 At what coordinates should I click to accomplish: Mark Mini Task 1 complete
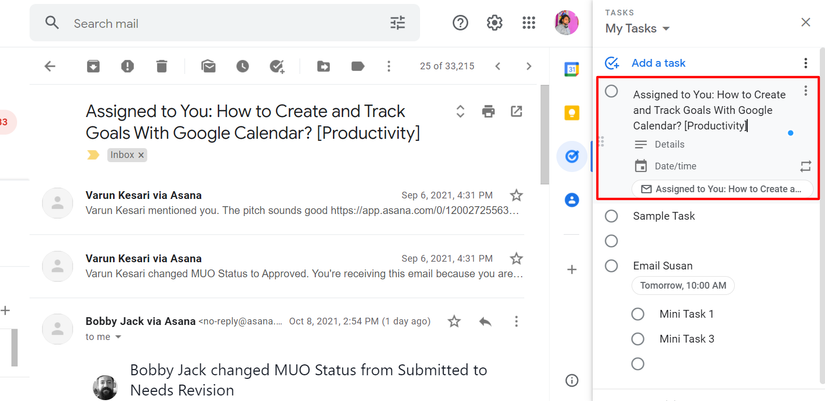[638, 314]
